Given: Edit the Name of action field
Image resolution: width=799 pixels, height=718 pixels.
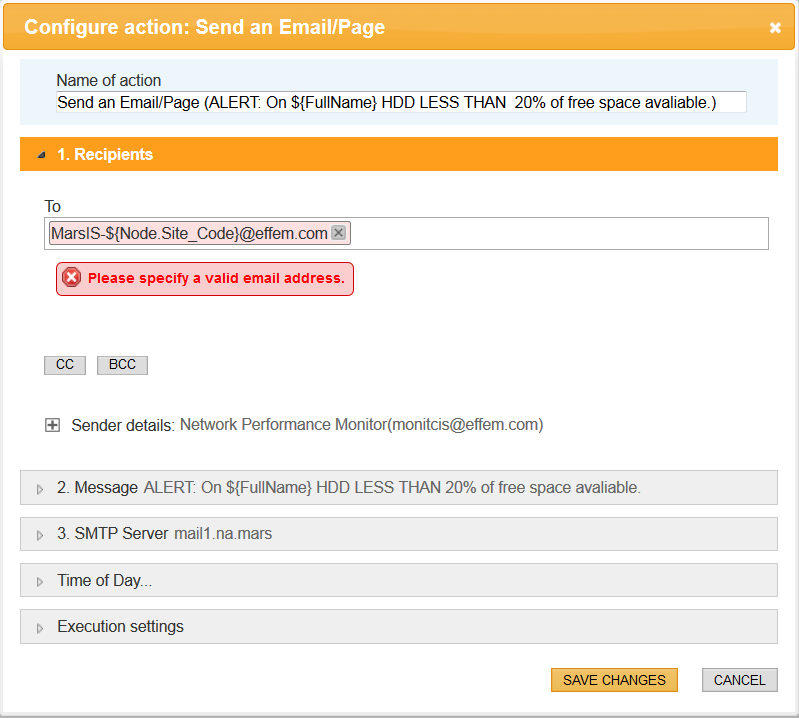Looking at the screenshot, I should tap(401, 102).
